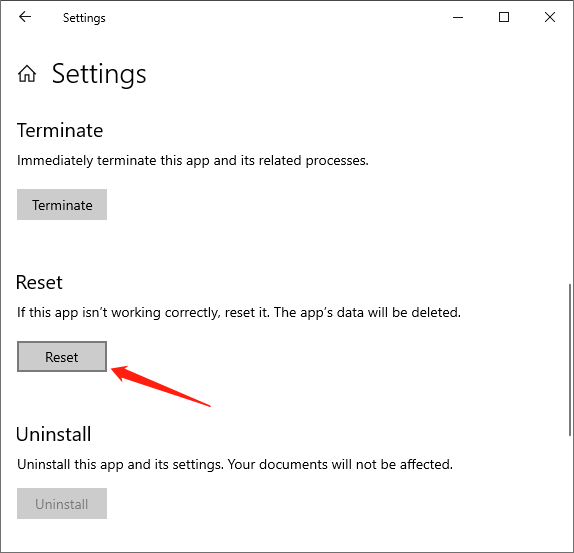574x553 pixels.
Task: Click the vertical scrollbar thumb
Action: pyautogui.click(x=570, y=359)
